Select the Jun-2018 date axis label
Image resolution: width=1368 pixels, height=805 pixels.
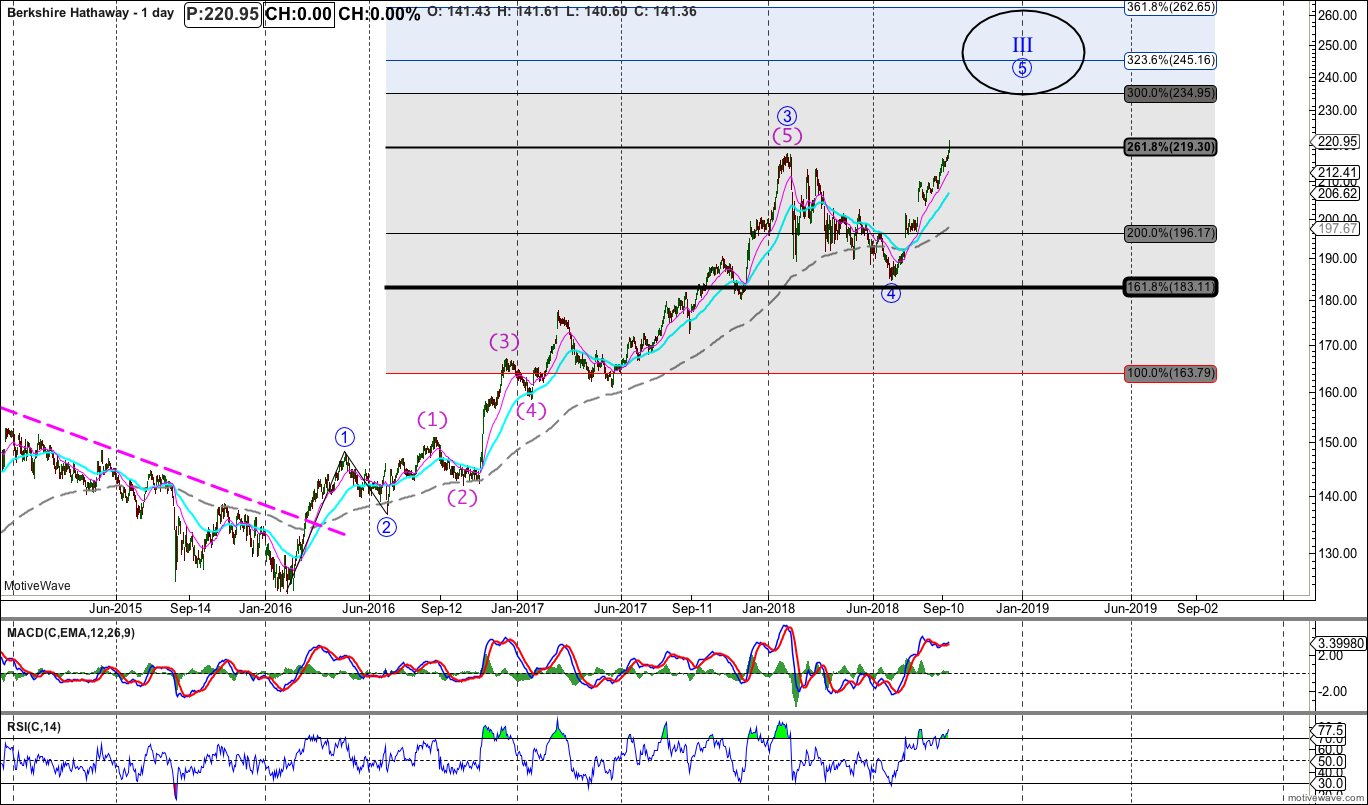click(872, 606)
